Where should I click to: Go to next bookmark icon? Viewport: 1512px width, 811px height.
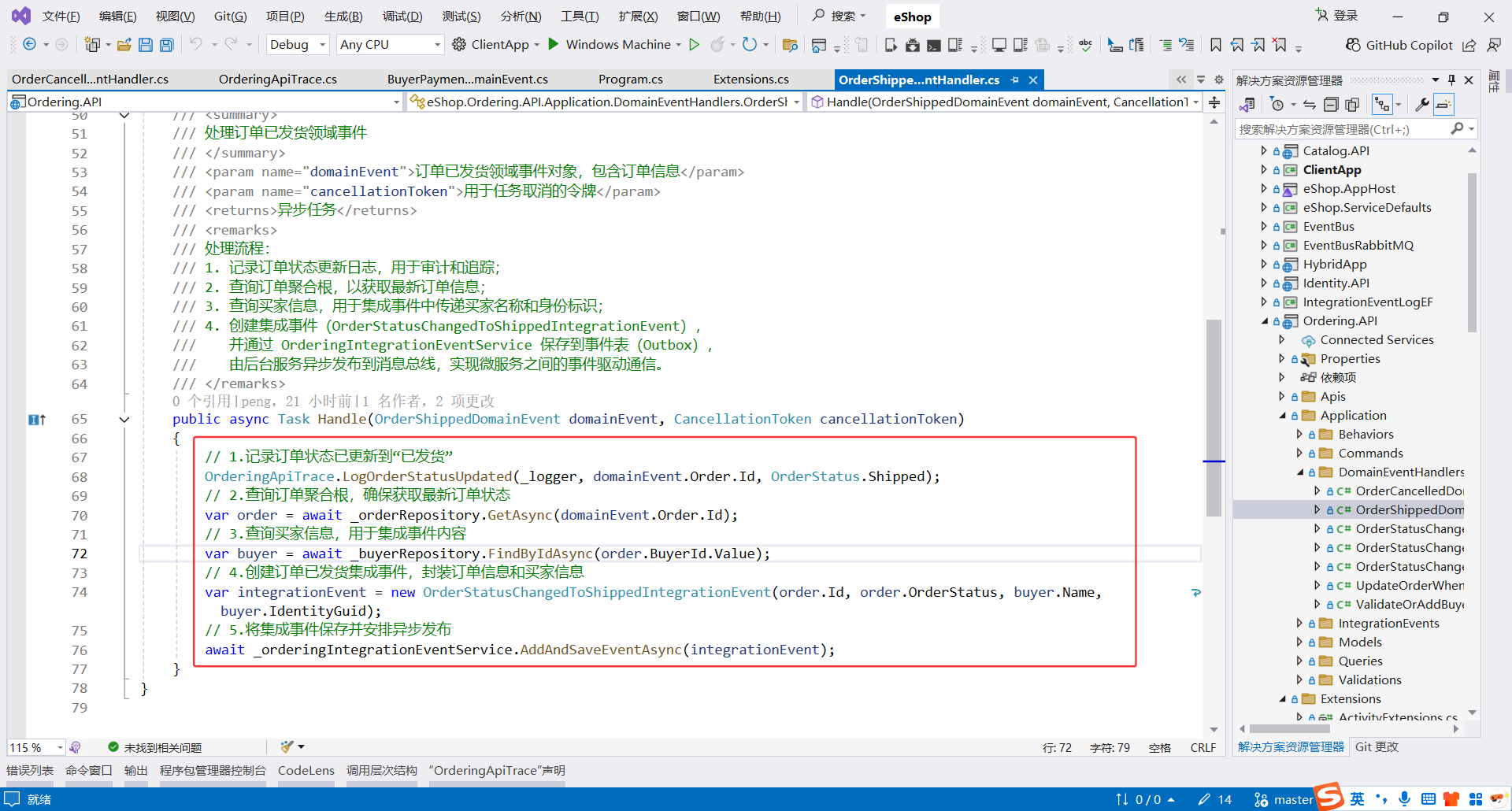(1258, 45)
